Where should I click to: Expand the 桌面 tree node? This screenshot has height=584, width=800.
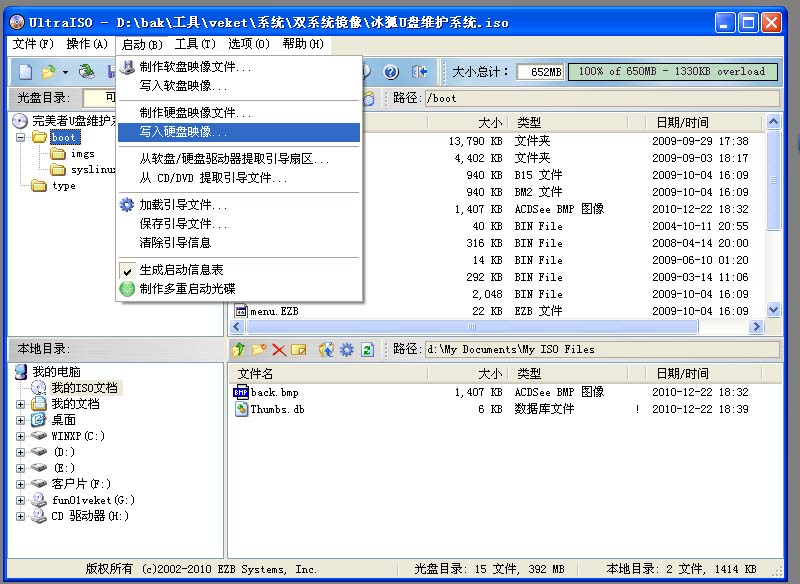pos(20,420)
